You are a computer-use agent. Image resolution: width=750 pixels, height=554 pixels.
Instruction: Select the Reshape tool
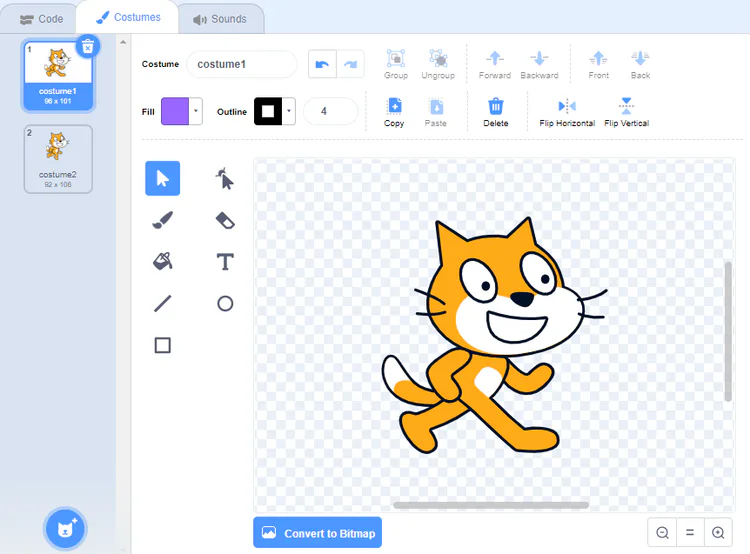coord(224,178)
